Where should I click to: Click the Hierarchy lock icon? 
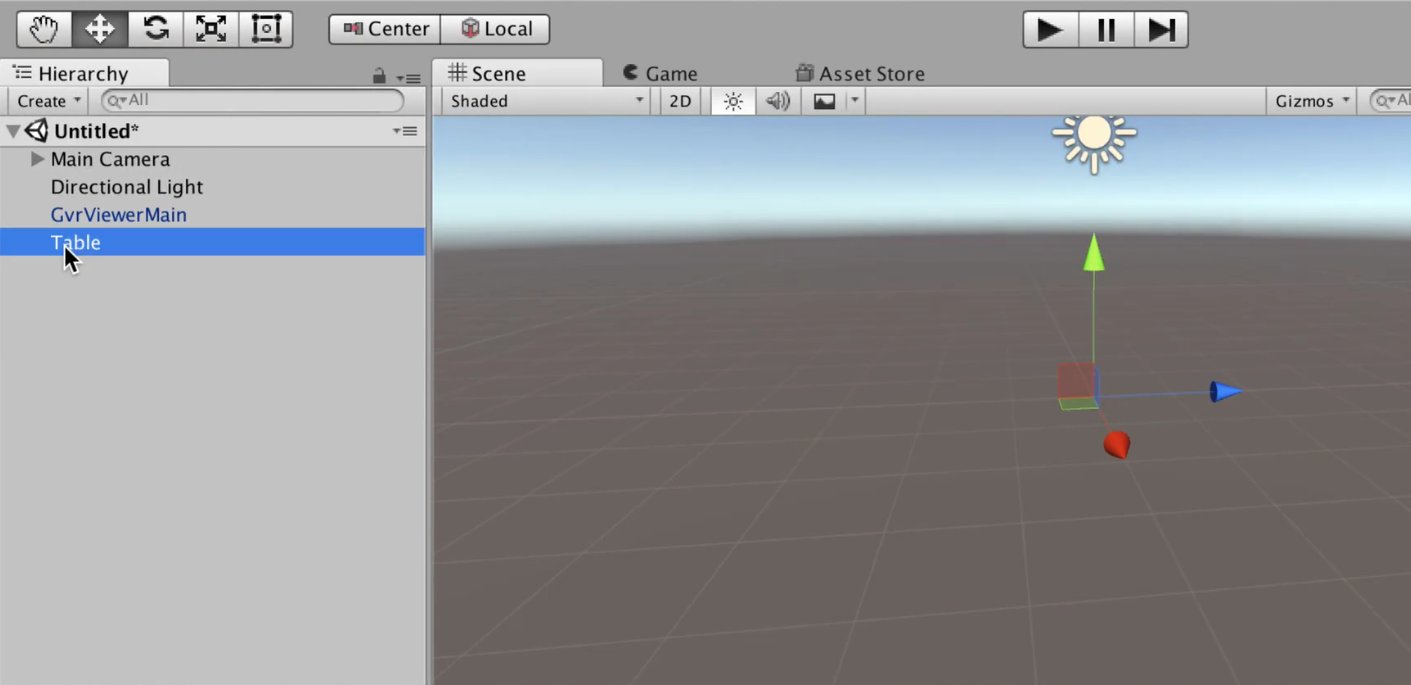coord(377,77)
